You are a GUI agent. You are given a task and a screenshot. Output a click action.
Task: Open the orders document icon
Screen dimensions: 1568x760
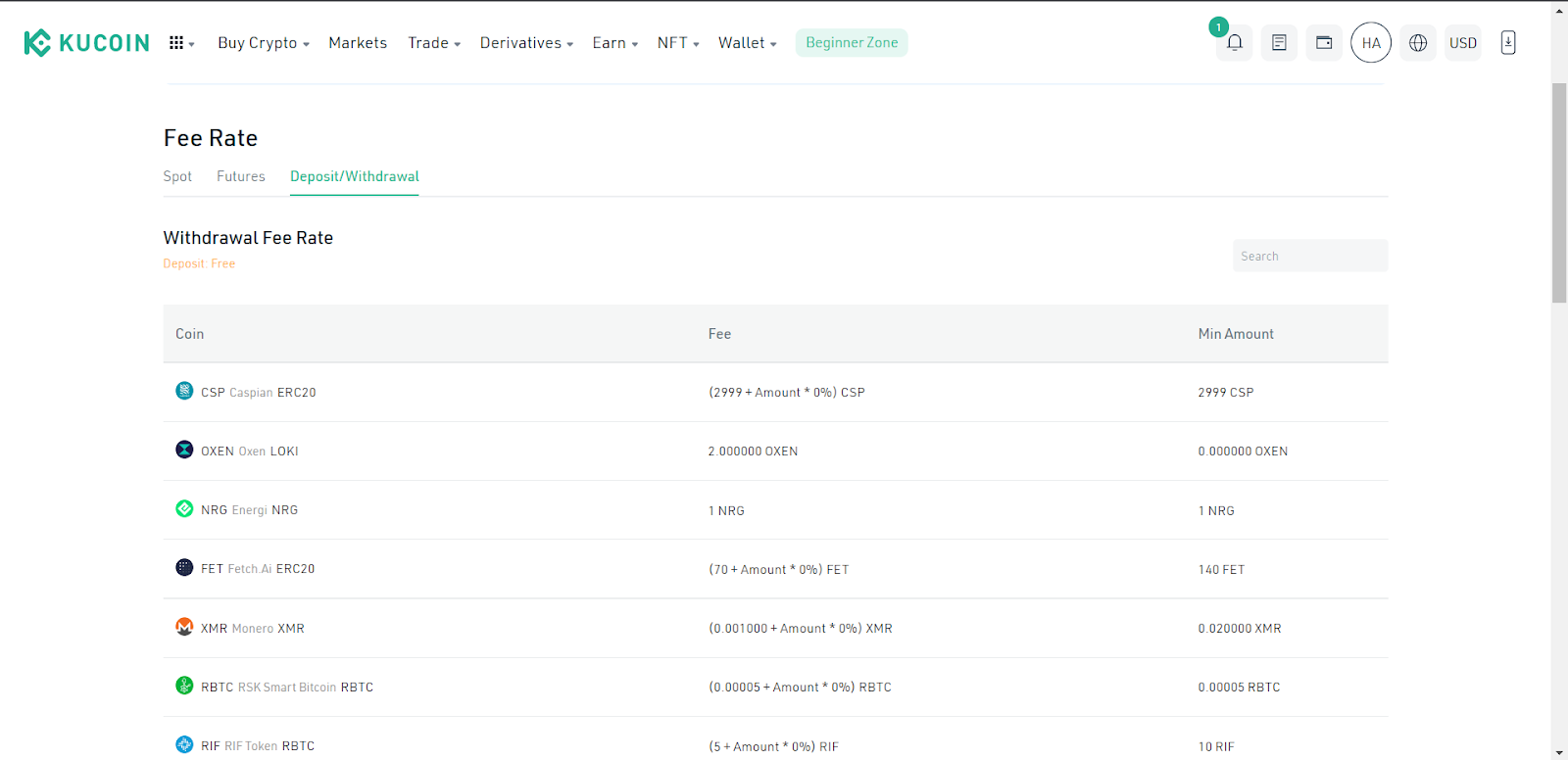tap(1279, 43)
